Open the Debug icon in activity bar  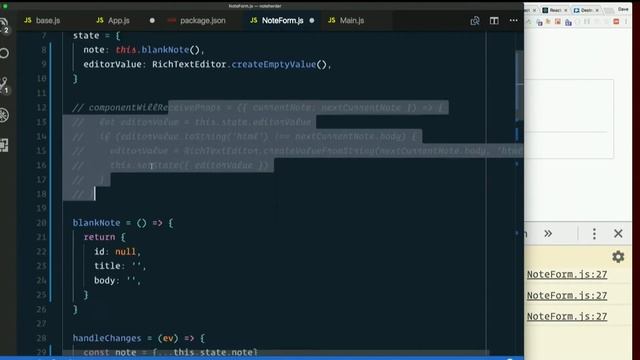tap(4, 115)
